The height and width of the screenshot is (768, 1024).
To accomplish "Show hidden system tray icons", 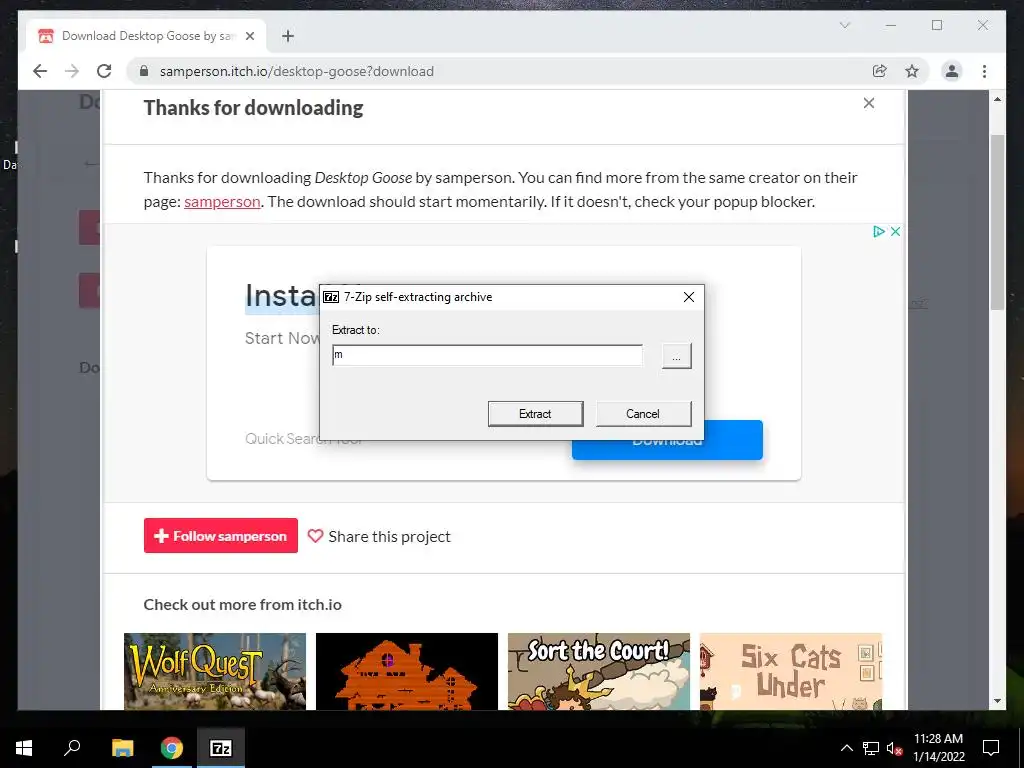I will 846,748.
